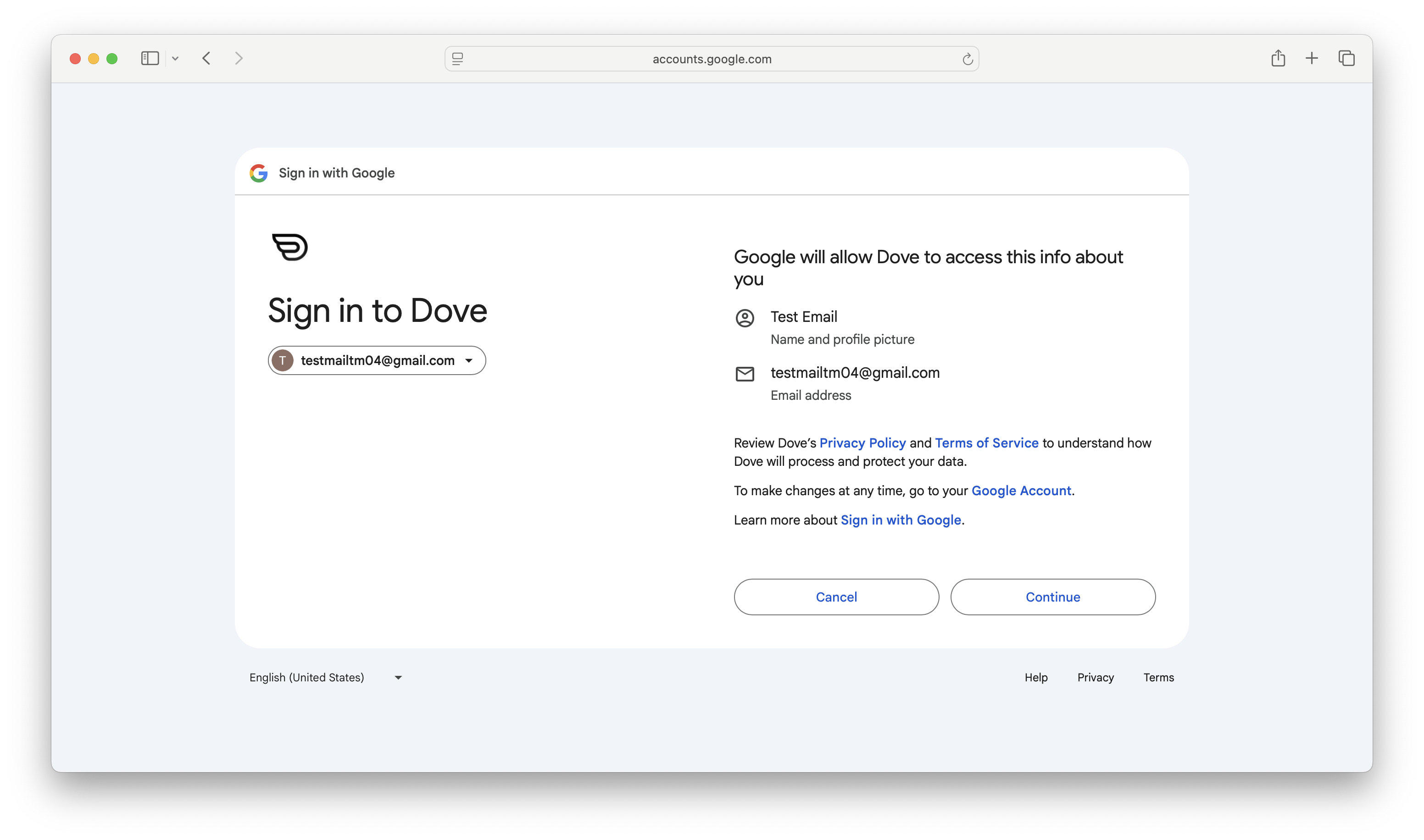
Task: Click the Dove logo icon
Action: pyautogui.click(x=290, y=247)
